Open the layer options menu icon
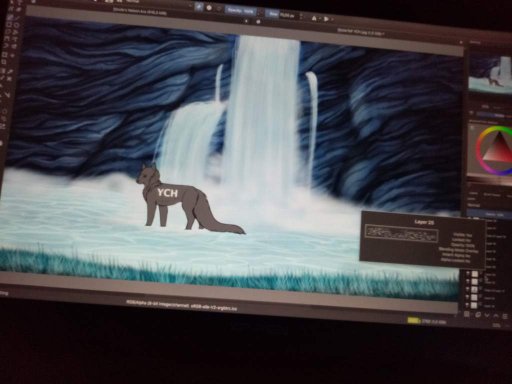This screenshot has height=384, width=512. point(505,316)
